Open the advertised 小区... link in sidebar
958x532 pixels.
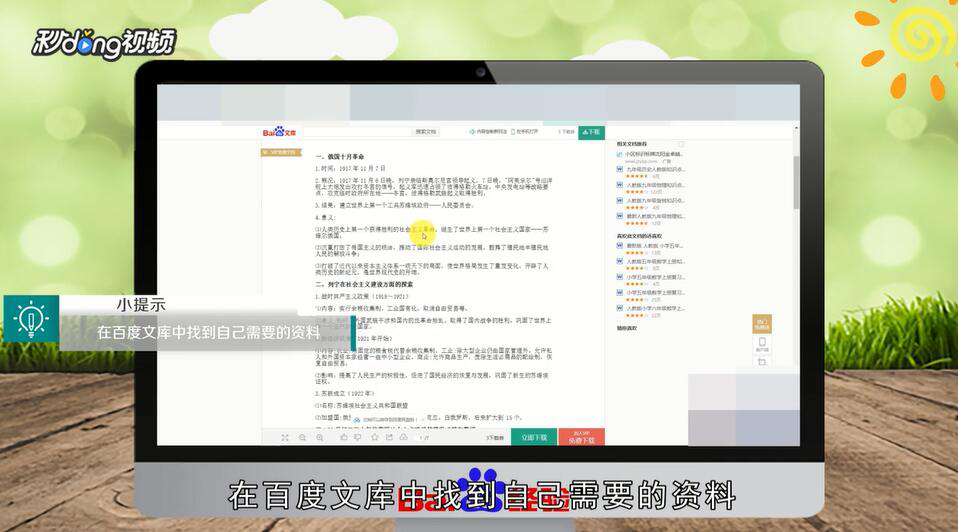point(654,154)
